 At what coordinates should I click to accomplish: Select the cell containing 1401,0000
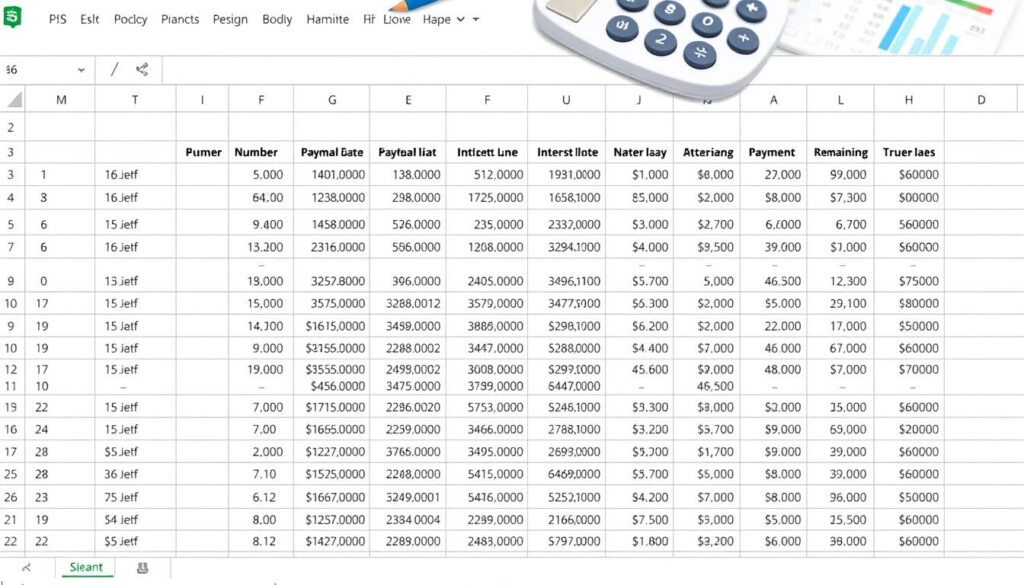(332, 175)
